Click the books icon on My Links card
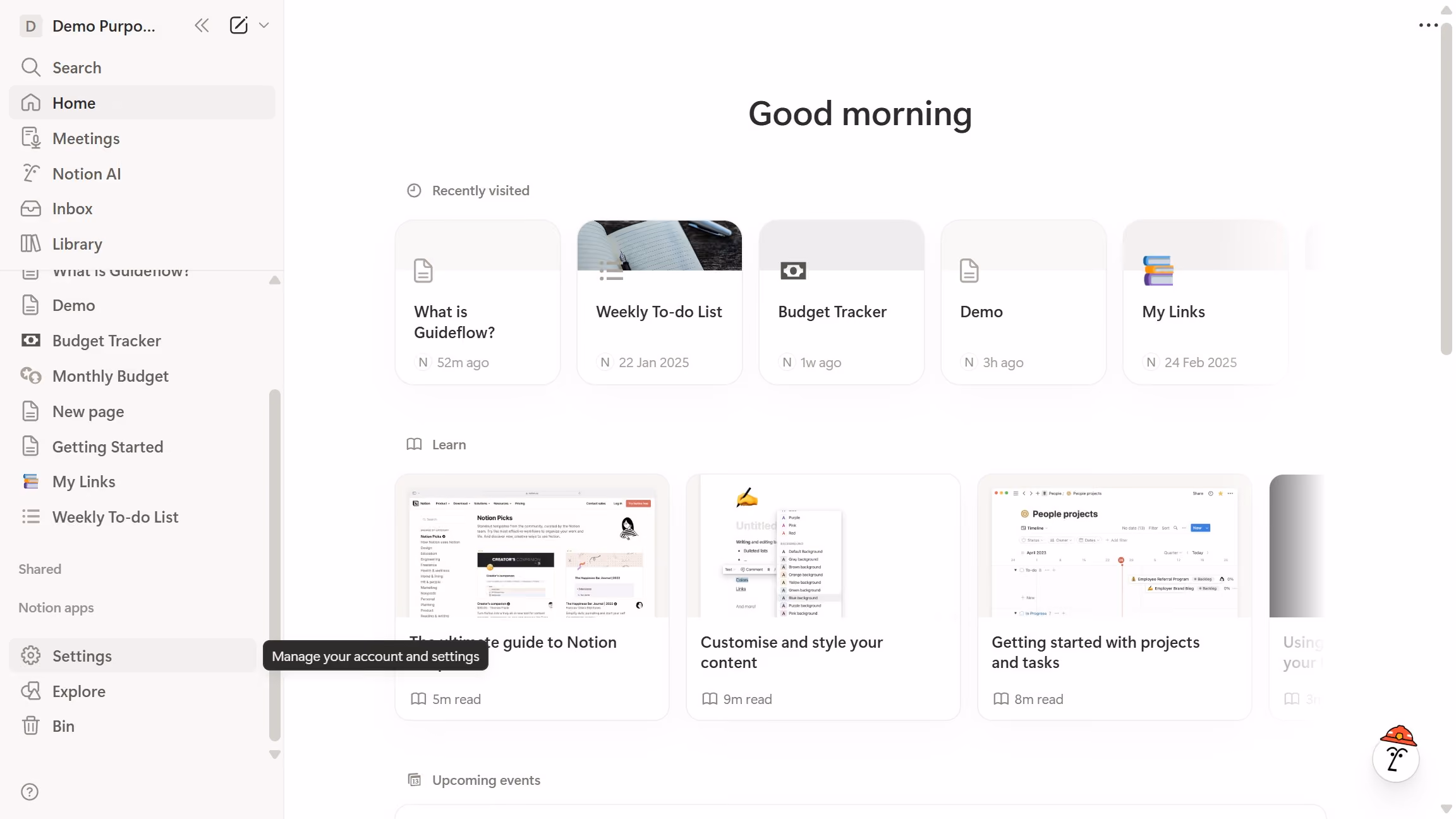Viewport: 1456px width, 819px height. [1158, 270]
